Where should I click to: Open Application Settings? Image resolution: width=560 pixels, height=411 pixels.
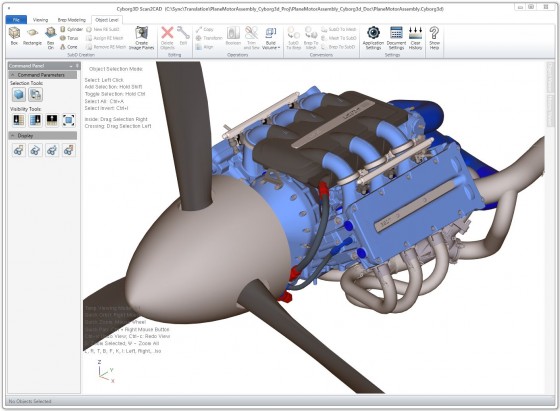click(373, 37)
